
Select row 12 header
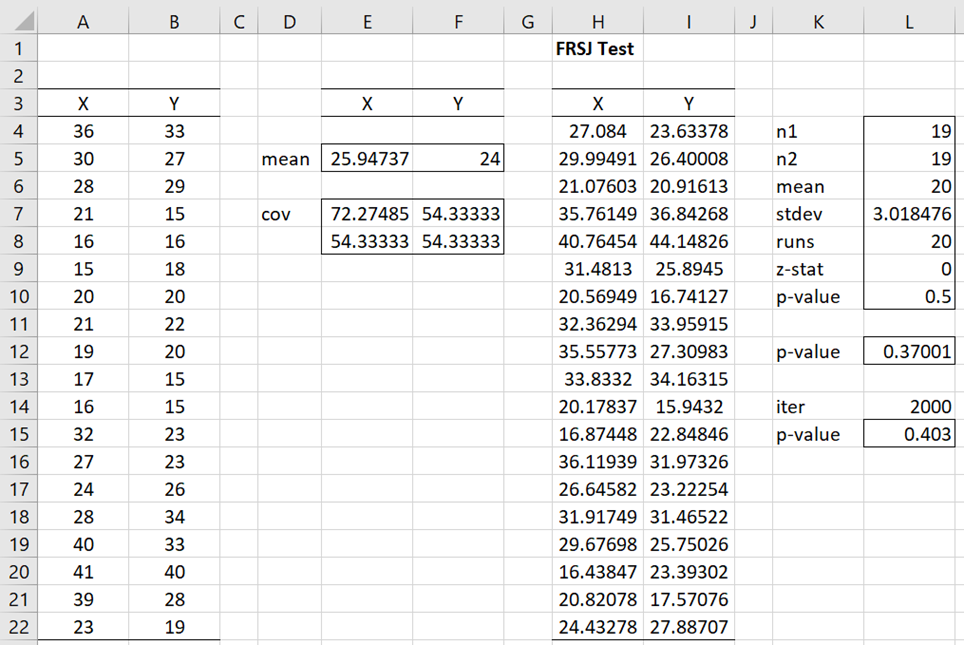click(x=19, y=351)
